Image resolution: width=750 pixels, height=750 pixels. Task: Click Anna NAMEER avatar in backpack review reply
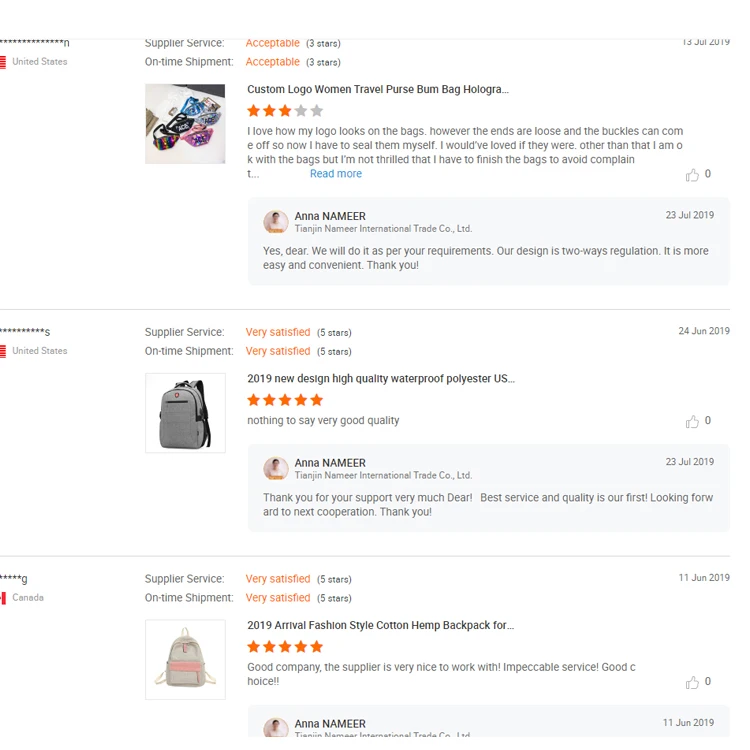276,469
